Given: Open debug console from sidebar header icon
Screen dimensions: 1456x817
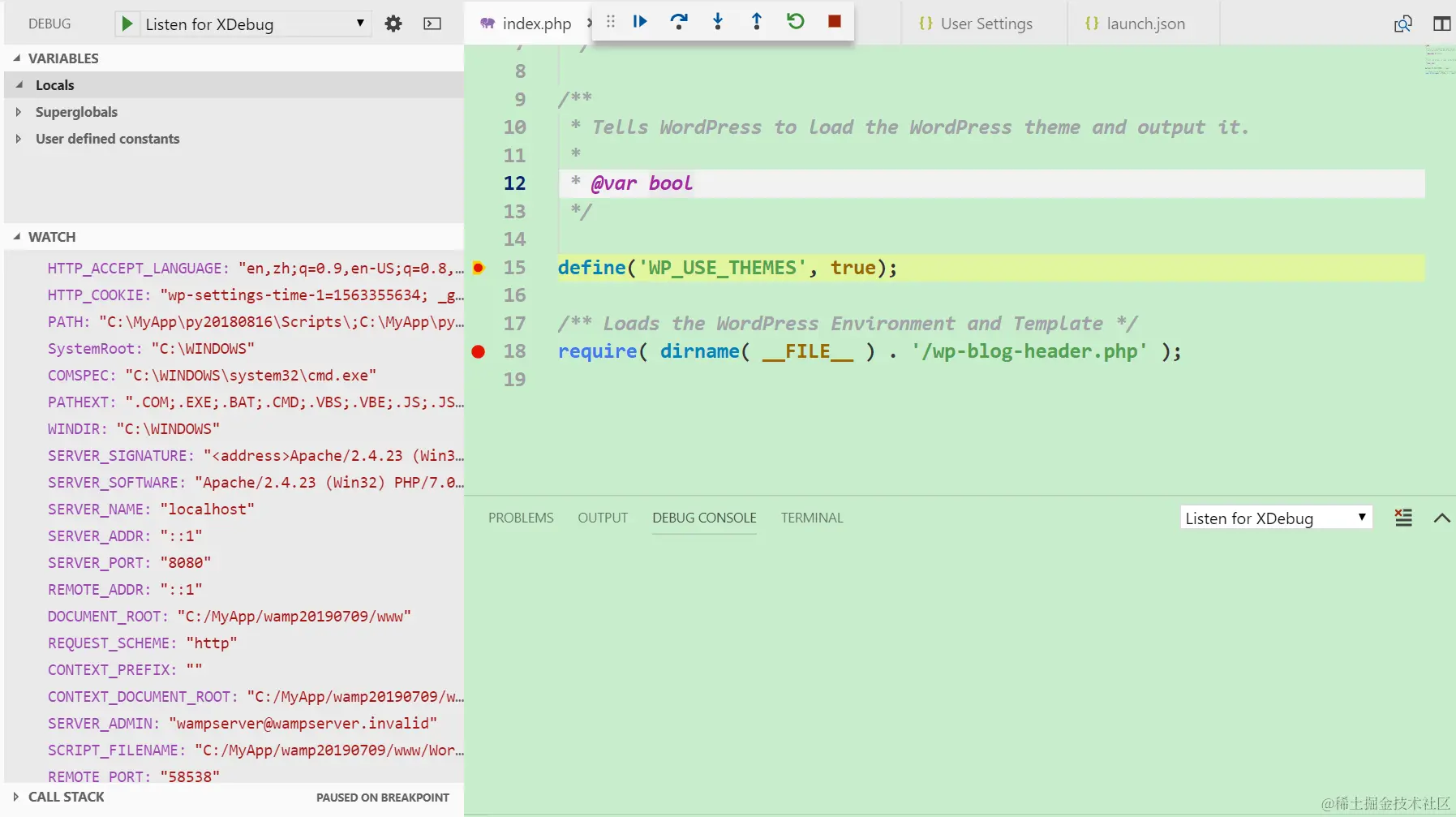Looking at the screenshot, I should (x=432, y=24).
